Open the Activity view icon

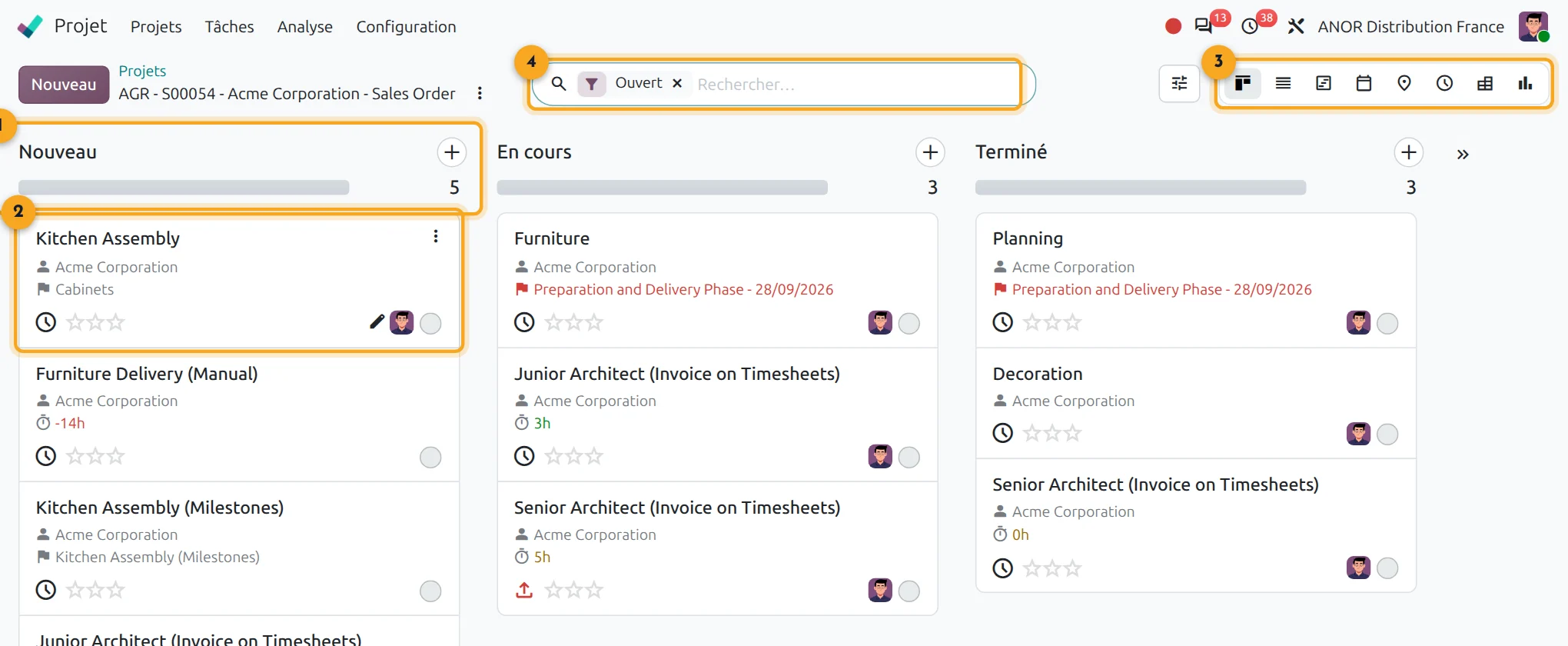click(1444, 83)
